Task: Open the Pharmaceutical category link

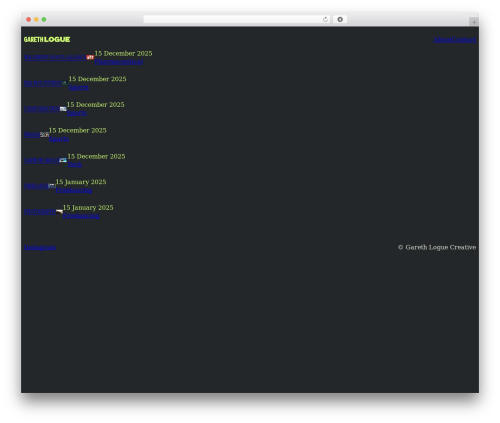Action: point(119,62)
